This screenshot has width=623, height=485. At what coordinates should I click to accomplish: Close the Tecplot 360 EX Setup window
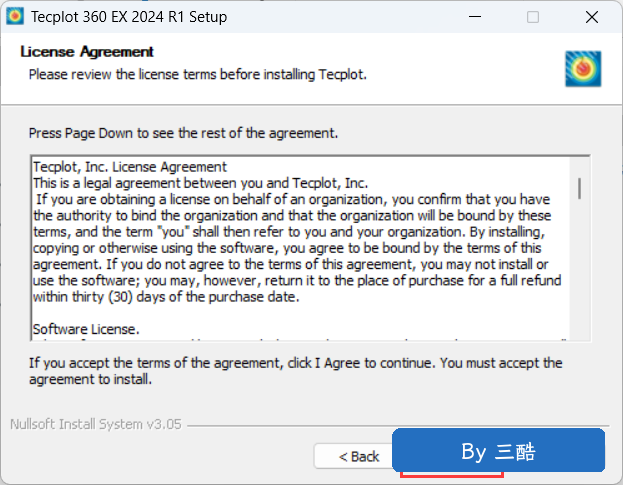pyautogui.click(x=592, y=17)
